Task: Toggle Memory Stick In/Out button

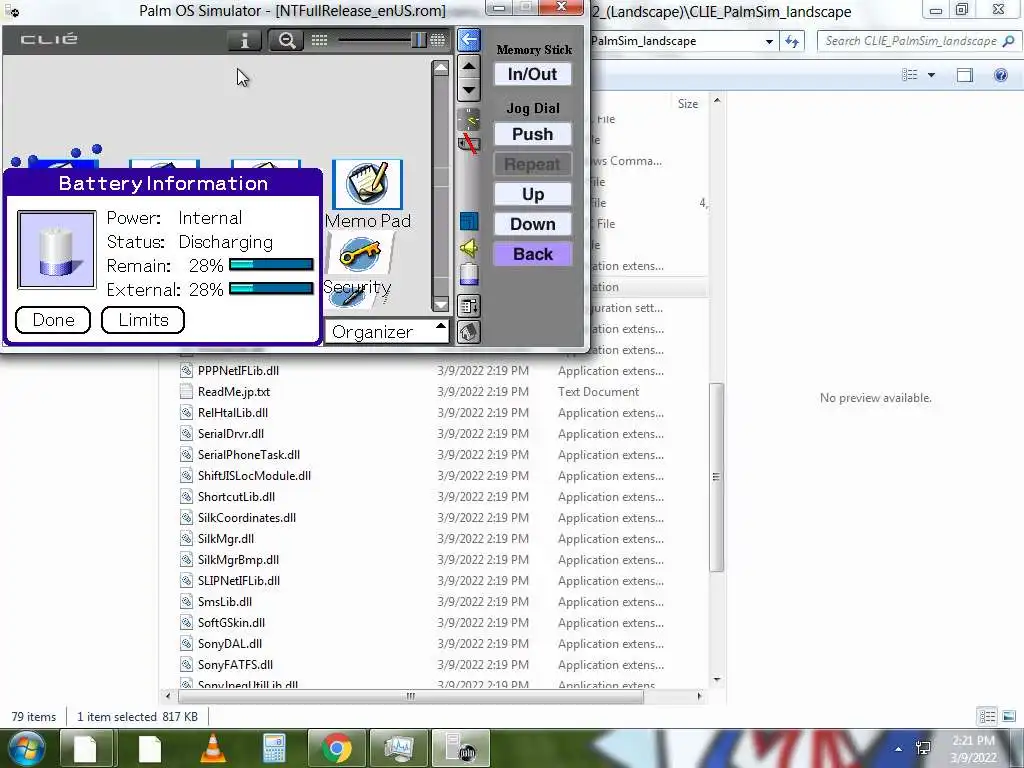Action: pos(533,74)
